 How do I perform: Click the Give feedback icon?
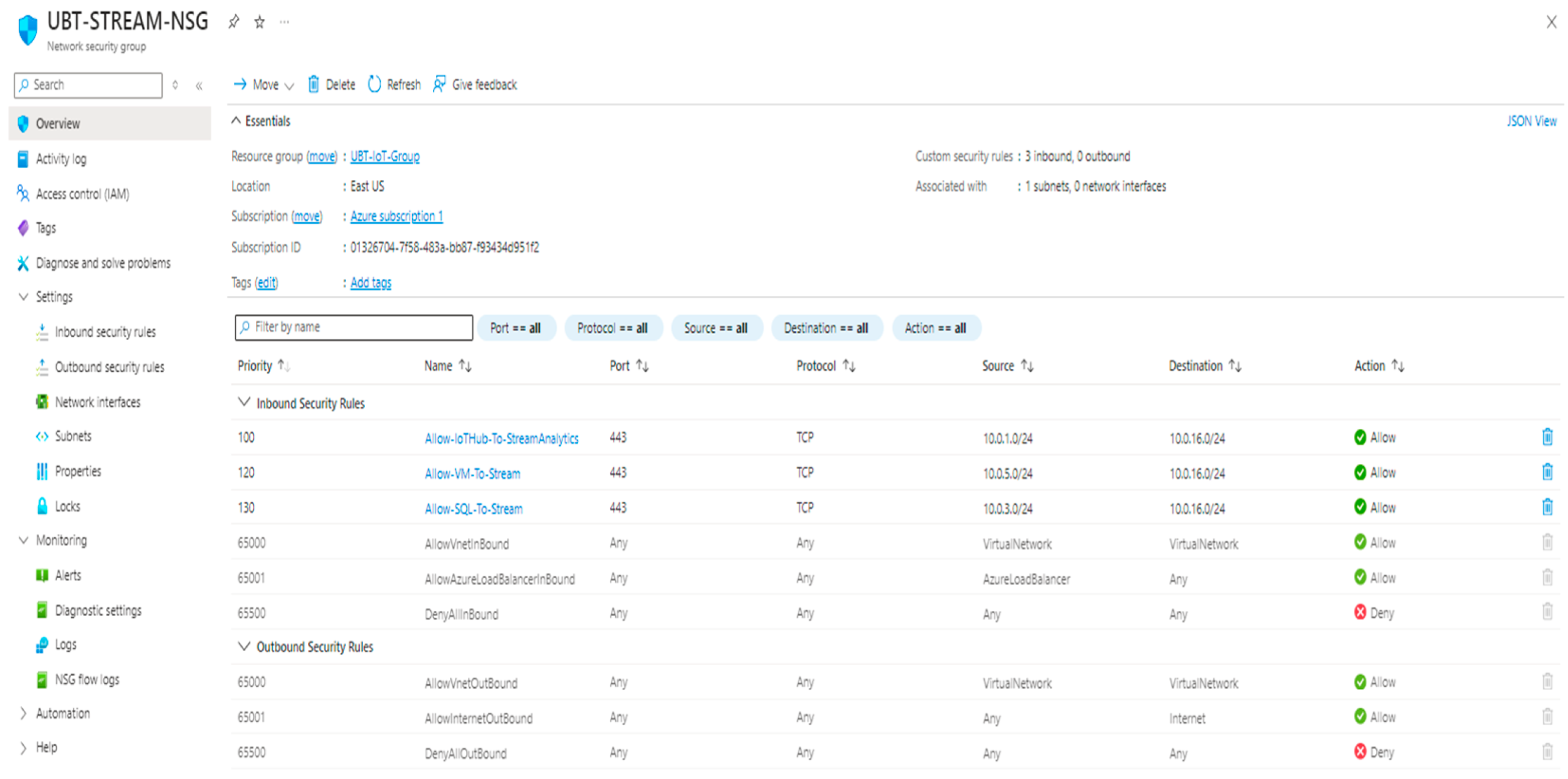[439, 85]
